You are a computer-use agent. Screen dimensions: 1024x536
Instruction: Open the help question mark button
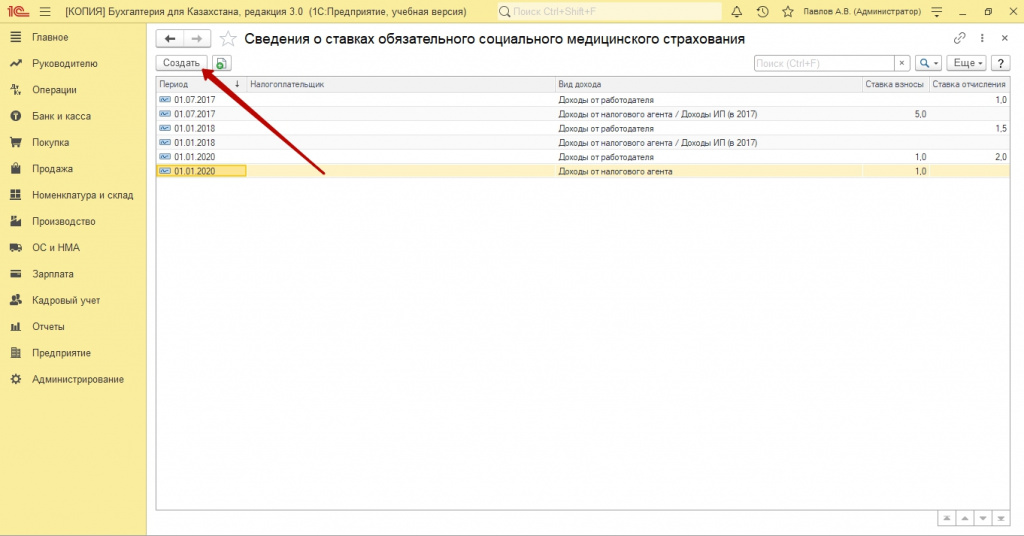click(x=1000, y=63)
